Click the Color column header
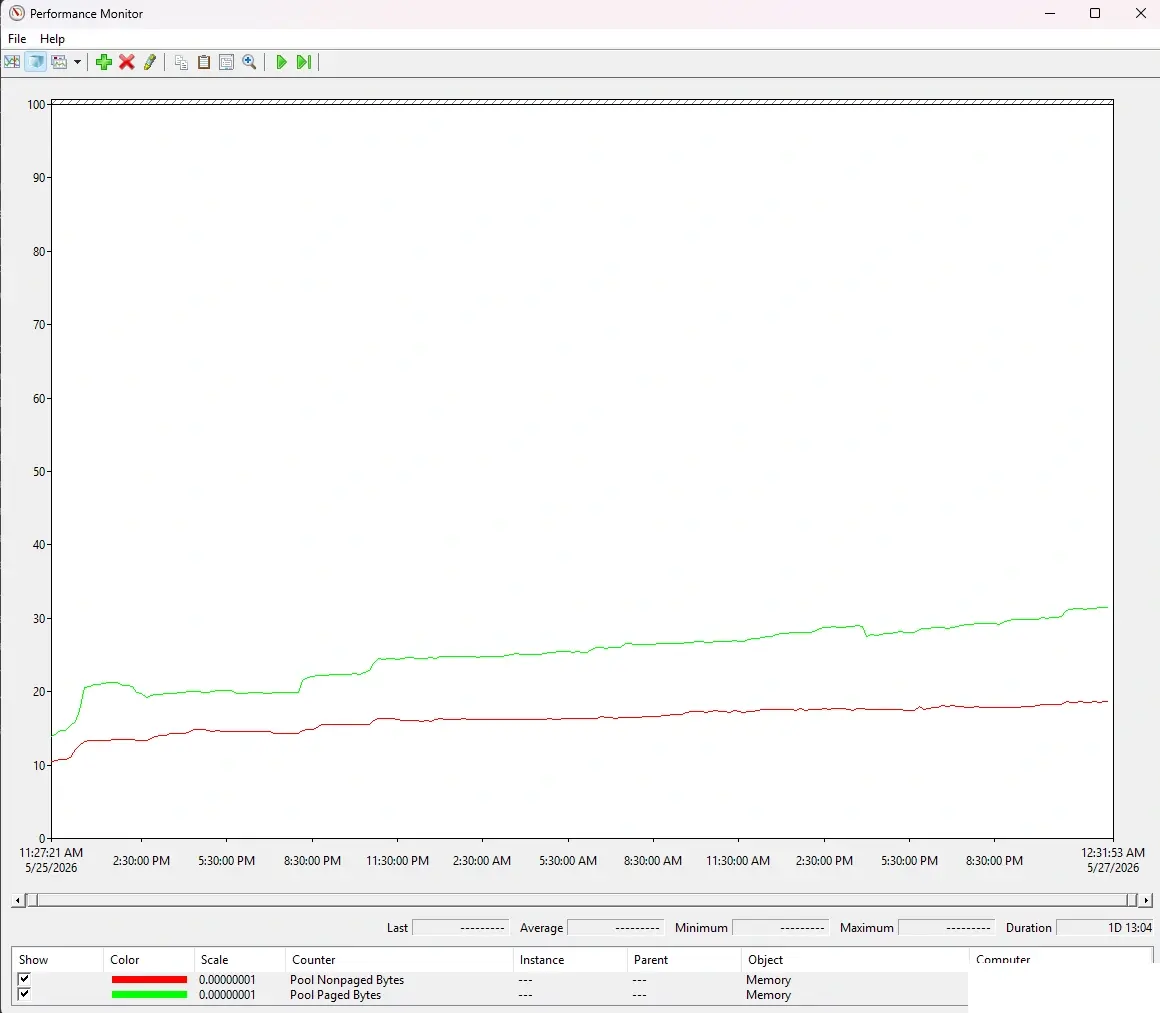 (x=148, y=960)
